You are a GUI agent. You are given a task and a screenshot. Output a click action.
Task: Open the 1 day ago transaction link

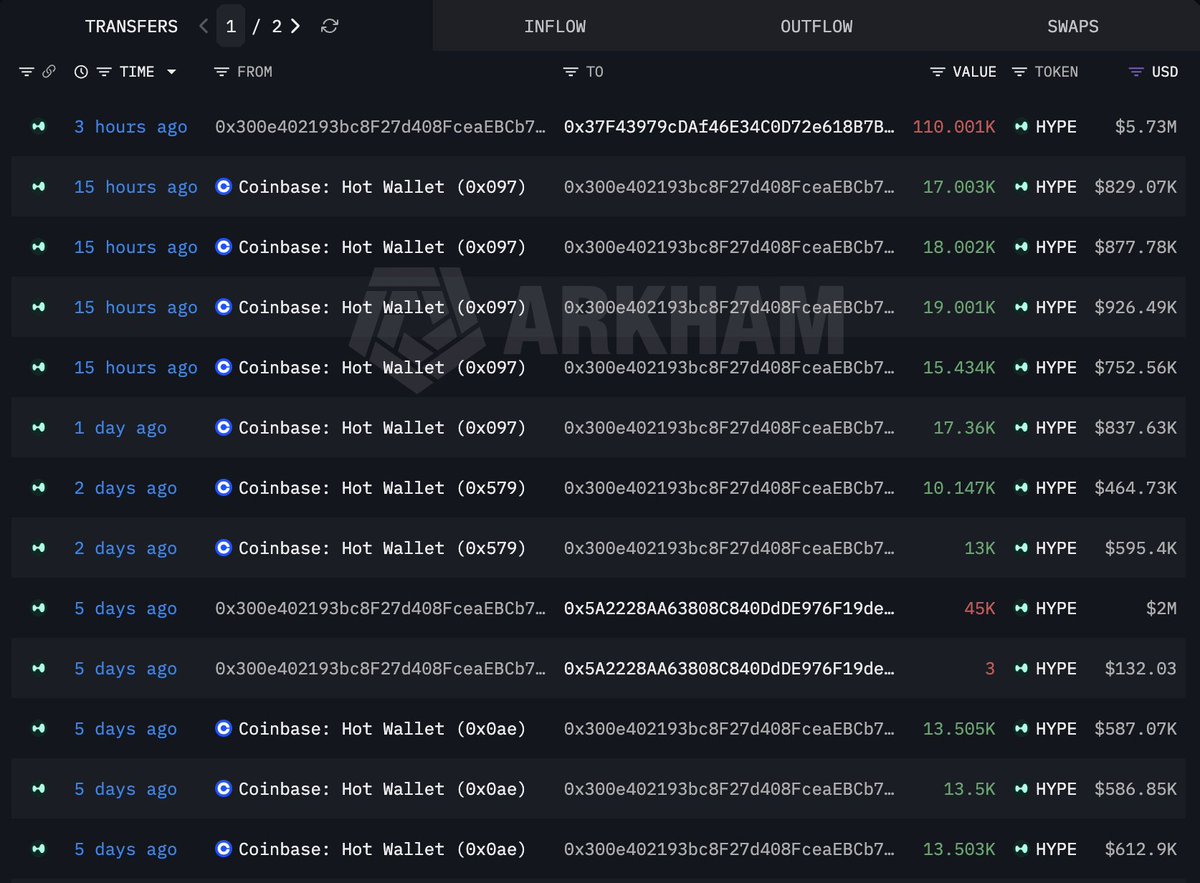point(120,428)
